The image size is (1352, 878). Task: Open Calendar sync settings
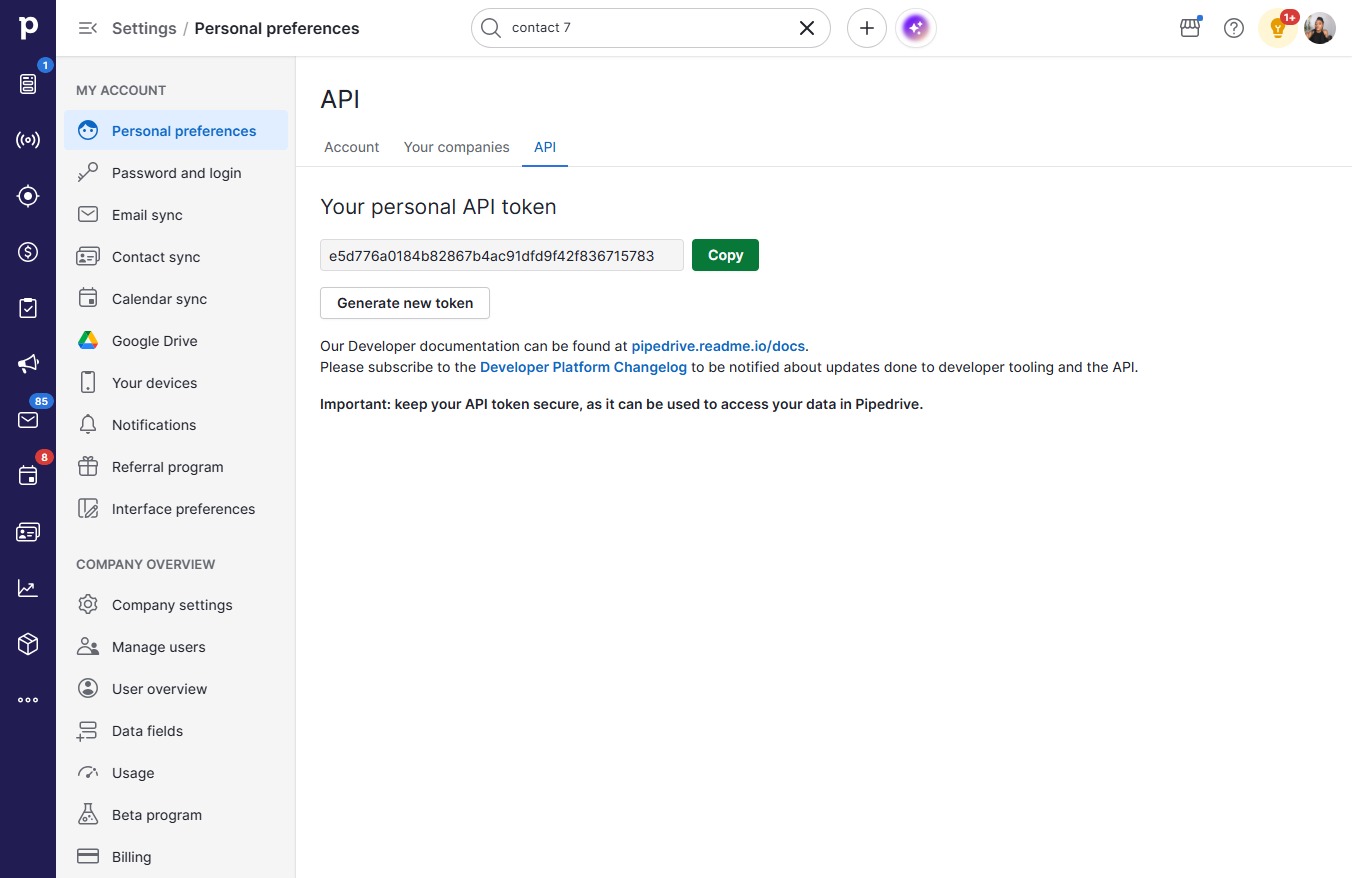click(x=176, y=299)
